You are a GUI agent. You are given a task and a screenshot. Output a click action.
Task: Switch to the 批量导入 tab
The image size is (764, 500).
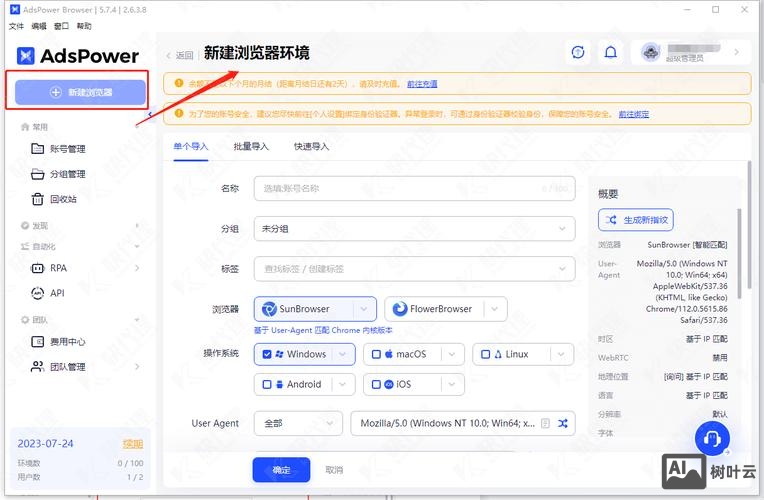click(x=251, y=146)
